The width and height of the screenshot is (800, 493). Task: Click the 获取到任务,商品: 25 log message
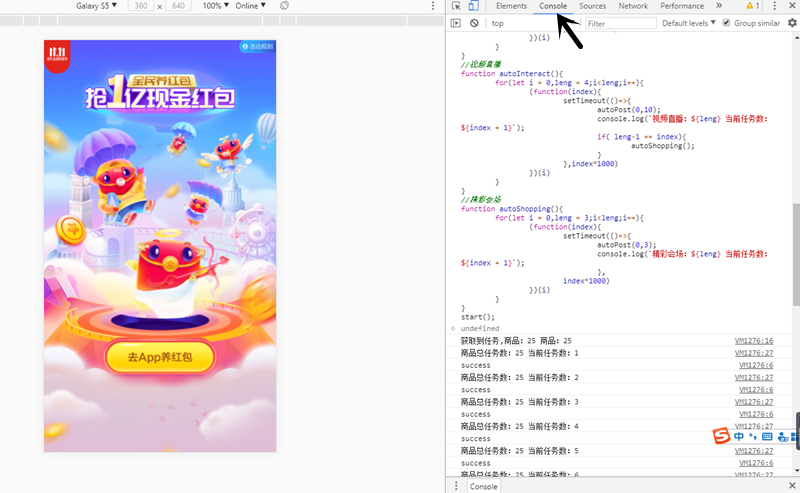(516, 340)
